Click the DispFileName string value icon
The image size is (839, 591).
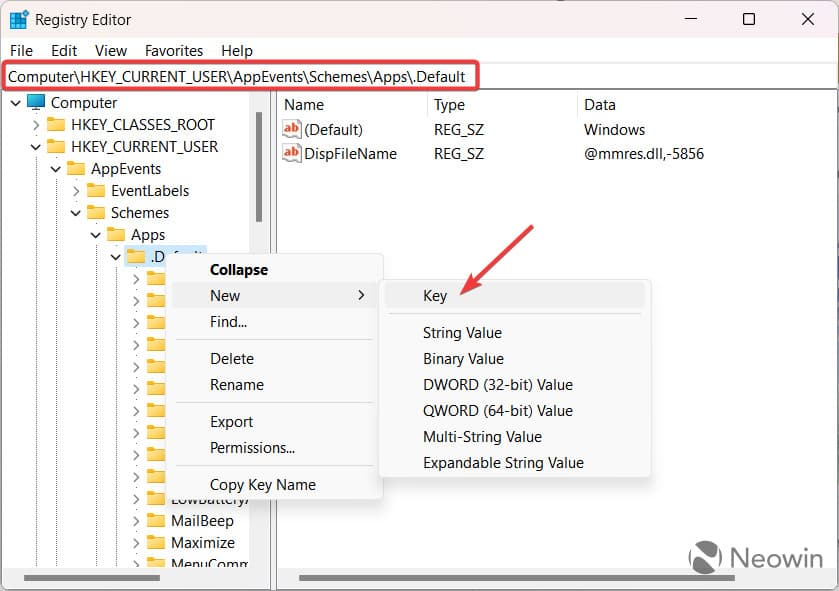coord(292,154)
